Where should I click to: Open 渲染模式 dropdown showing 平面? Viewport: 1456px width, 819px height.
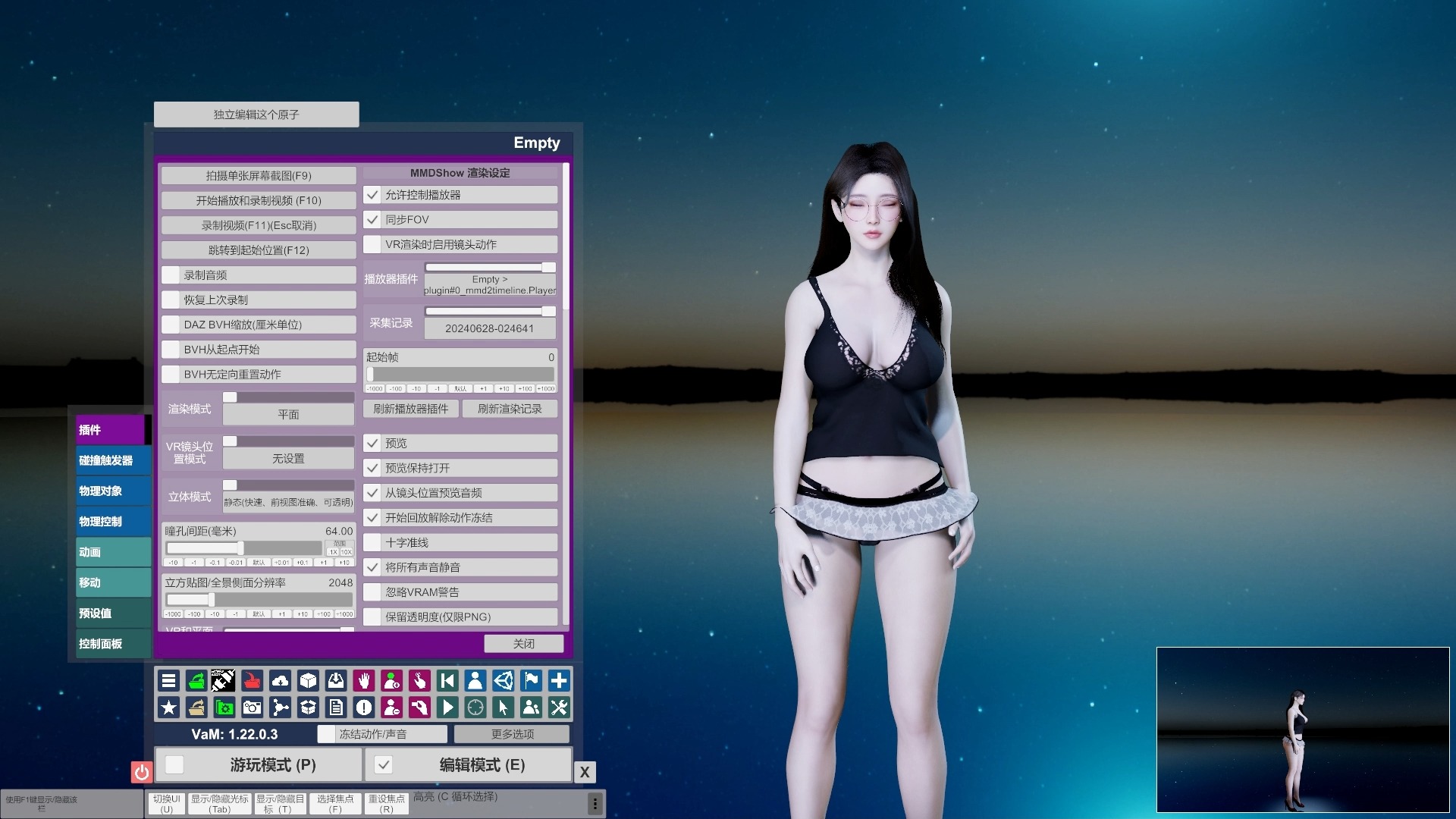[288, 414]
